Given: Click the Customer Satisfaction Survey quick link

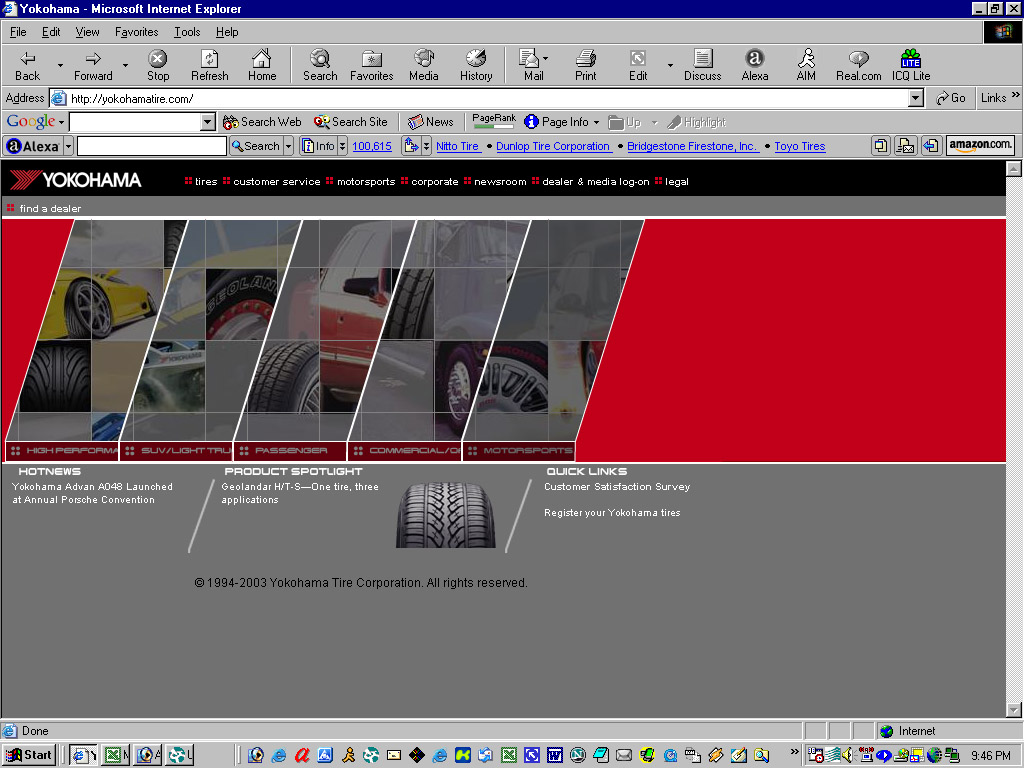Looking at the screenshot, I should point(616,487).
